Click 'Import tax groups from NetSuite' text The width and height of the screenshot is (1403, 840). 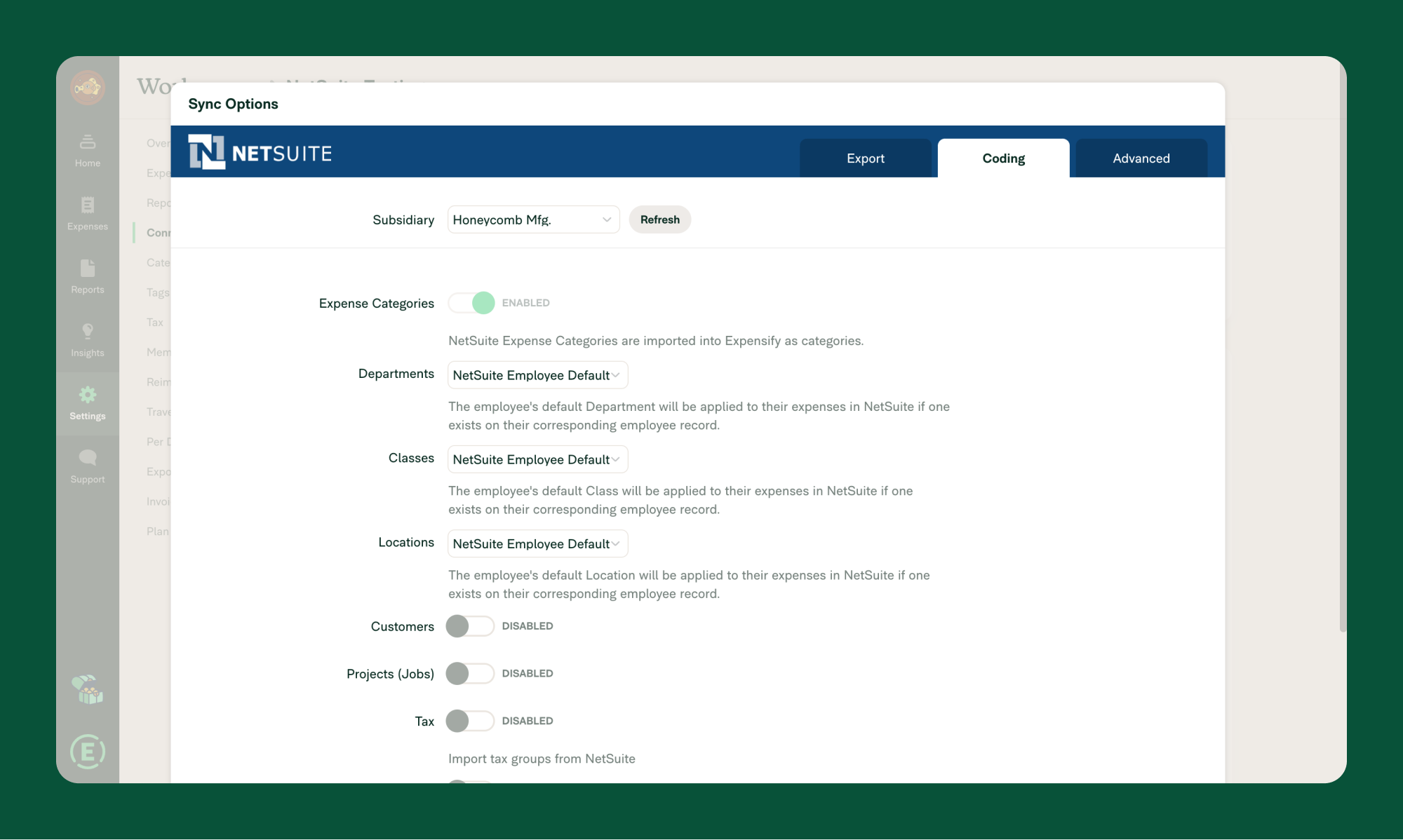(542, 759)
